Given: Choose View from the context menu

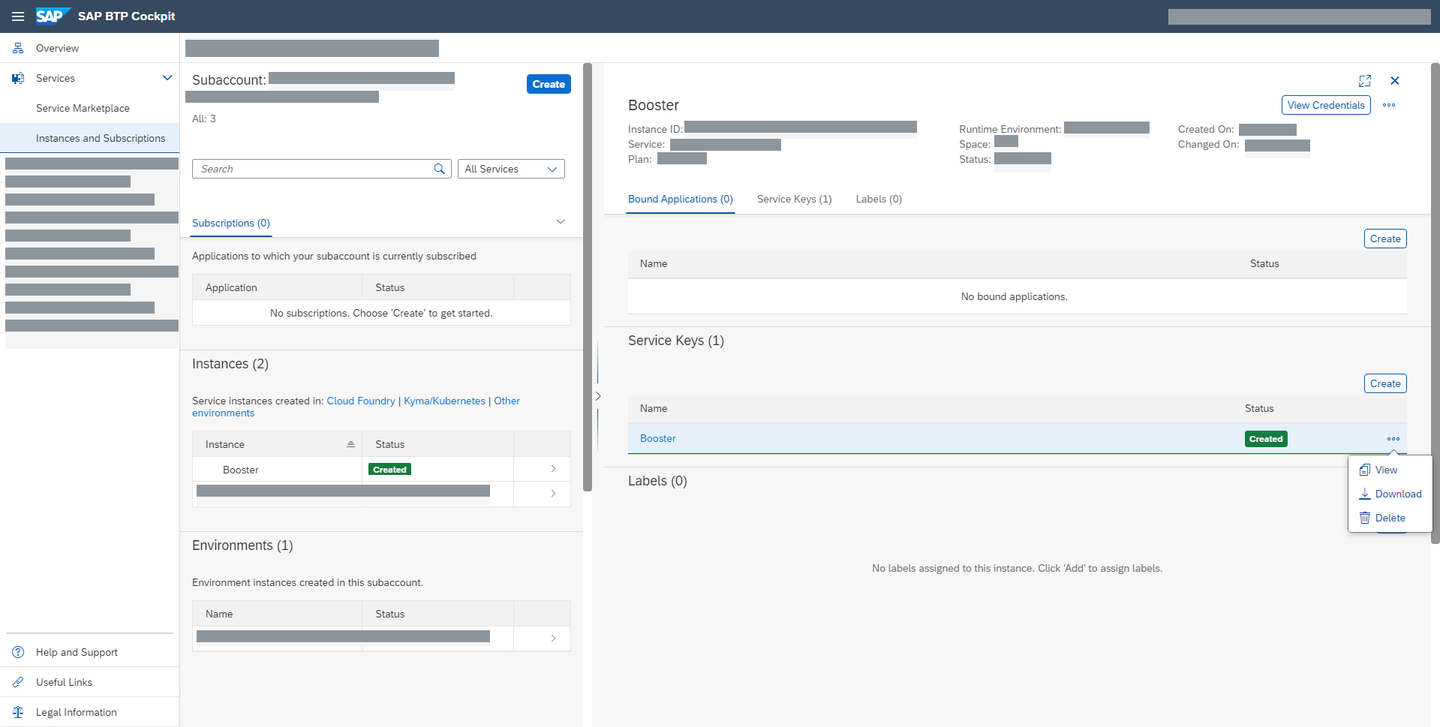Looking at the screenshot, I should pos(1386,470).
